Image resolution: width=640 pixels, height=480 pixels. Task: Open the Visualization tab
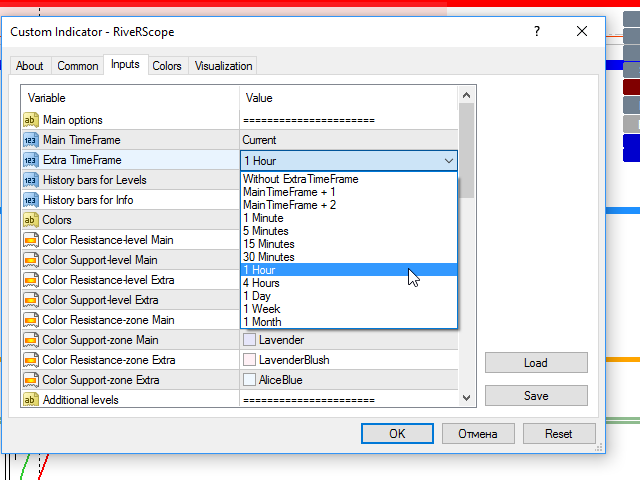click(223, 66)
